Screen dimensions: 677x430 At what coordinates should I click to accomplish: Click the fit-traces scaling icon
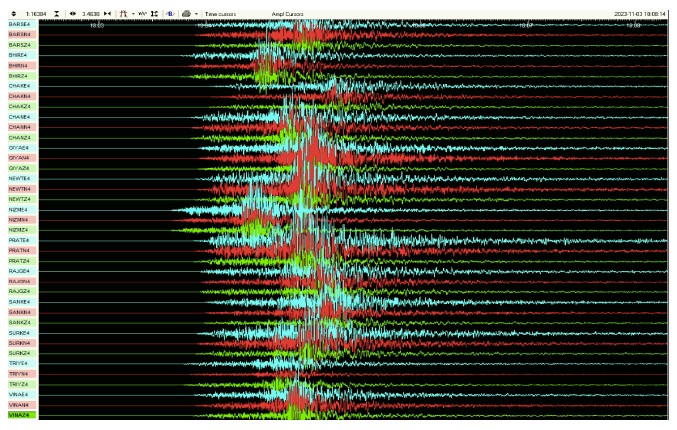(154, 14)
